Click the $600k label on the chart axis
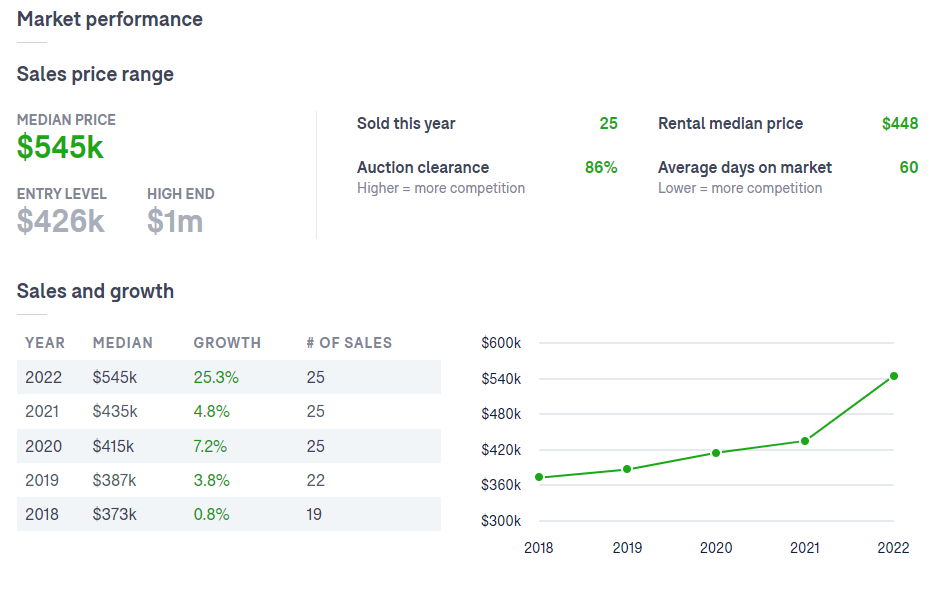Viewport: 941px width, 589px height. pyautogui.click(x=501, y=343)
